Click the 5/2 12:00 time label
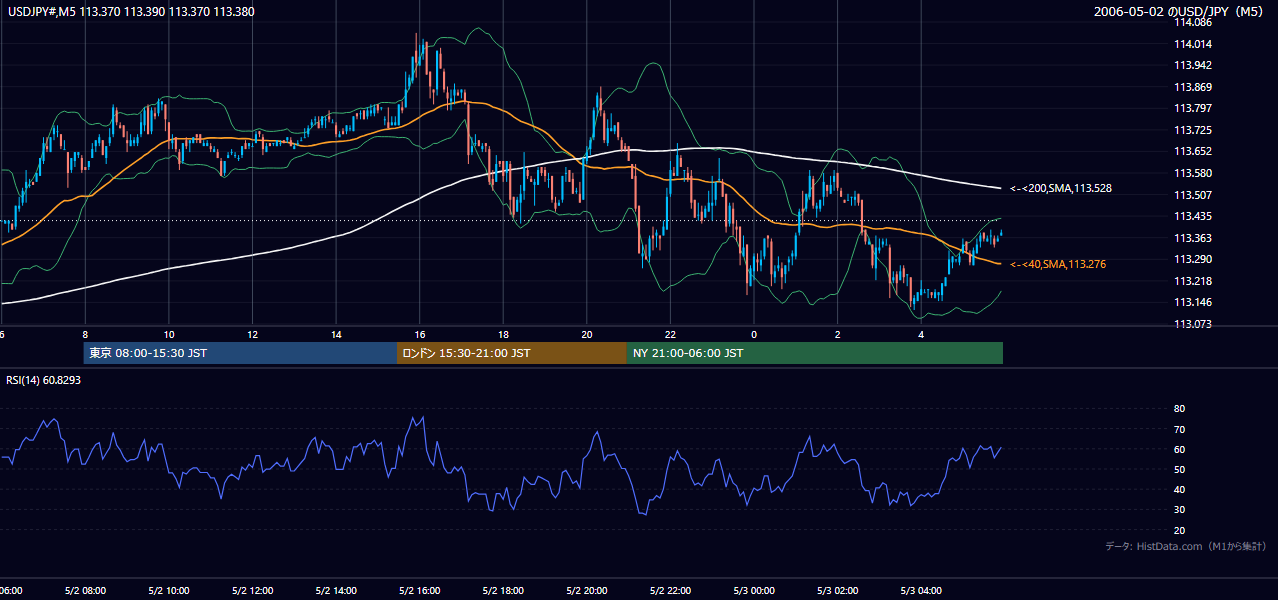This screenshot has height=600, width=1278. tap(252, 591)
